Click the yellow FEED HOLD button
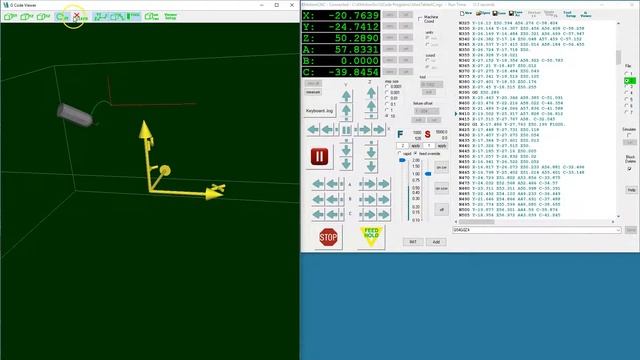The height and width of the screenshot is (360, 640). pyautogui.click(x=371, y=236)
